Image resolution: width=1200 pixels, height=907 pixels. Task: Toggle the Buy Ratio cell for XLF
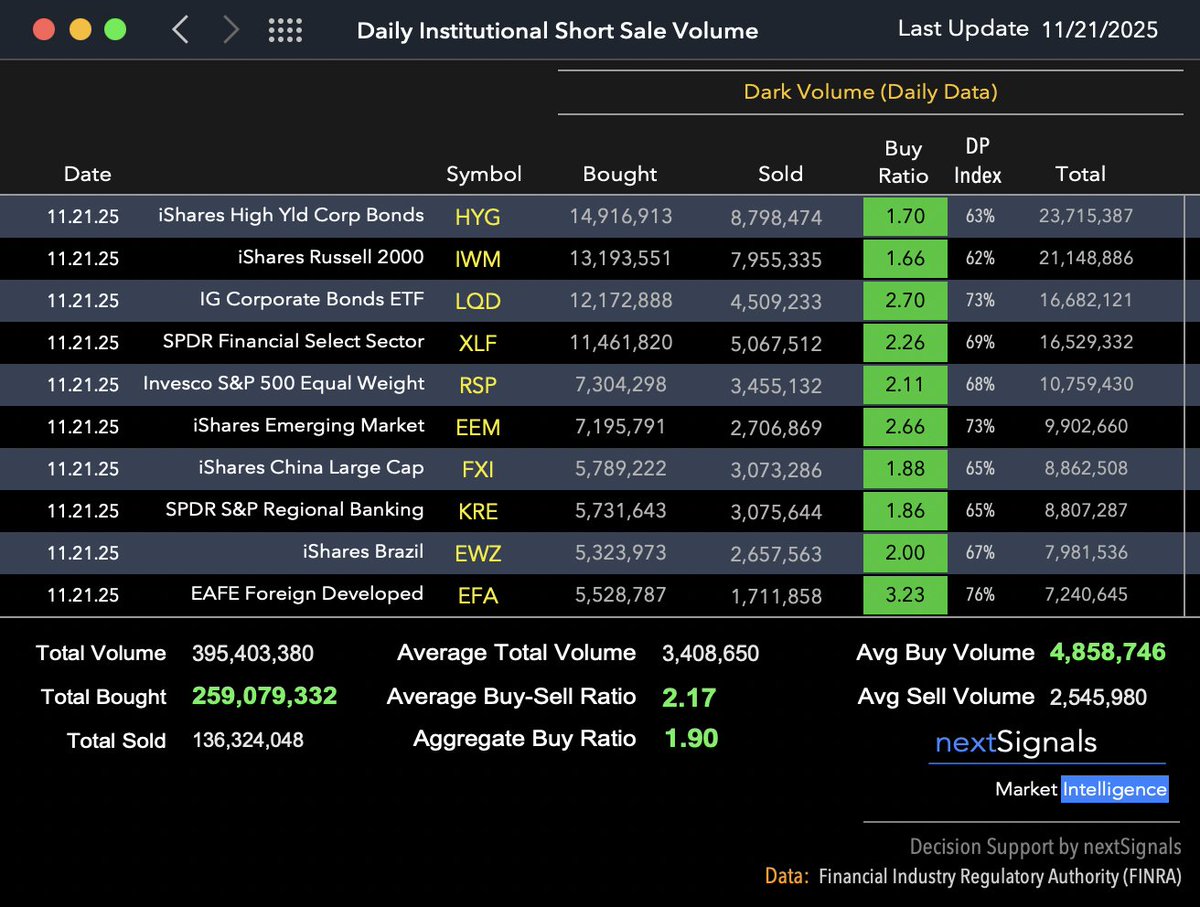[x=905, y=342]
